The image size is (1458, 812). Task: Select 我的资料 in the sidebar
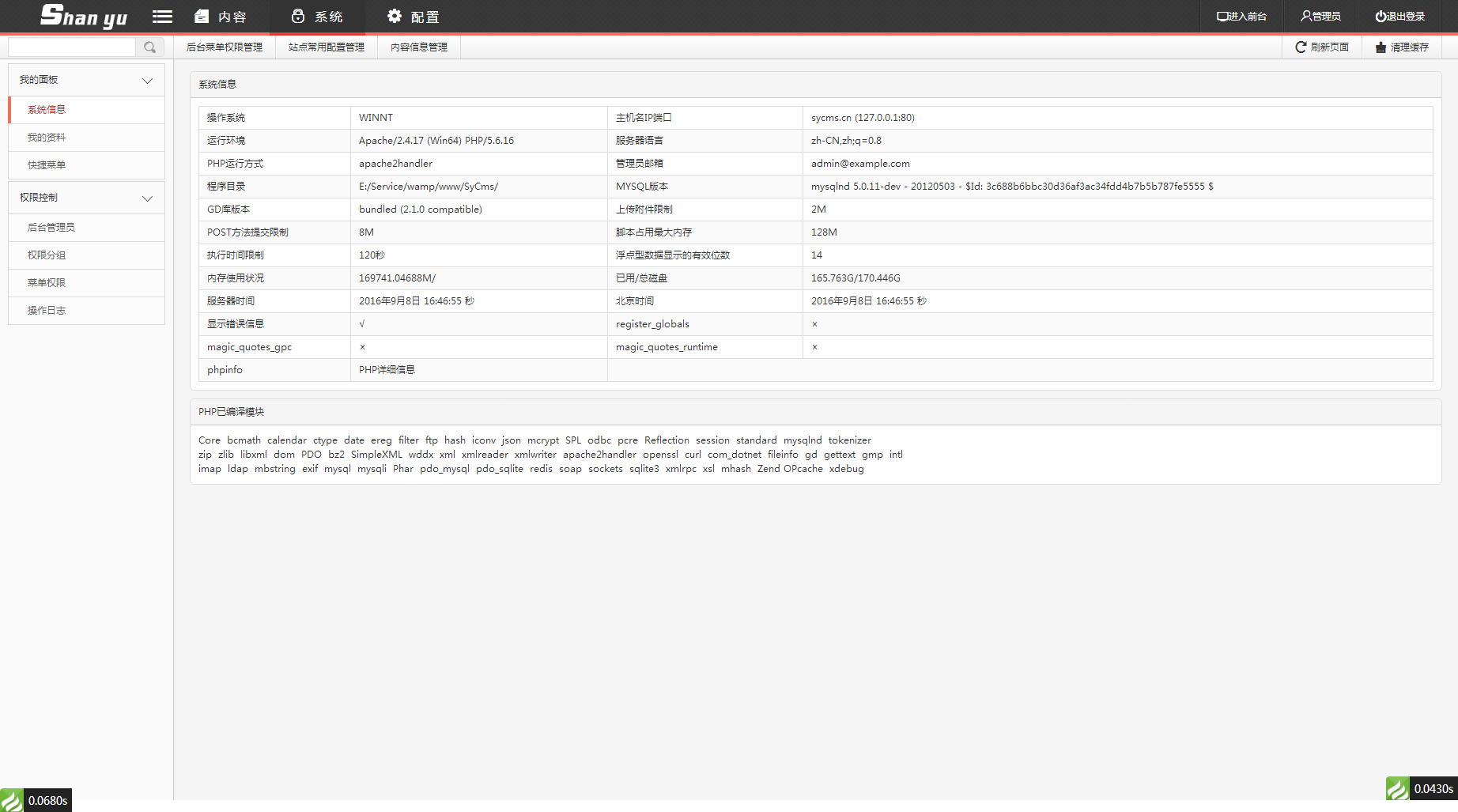[87, 138]
